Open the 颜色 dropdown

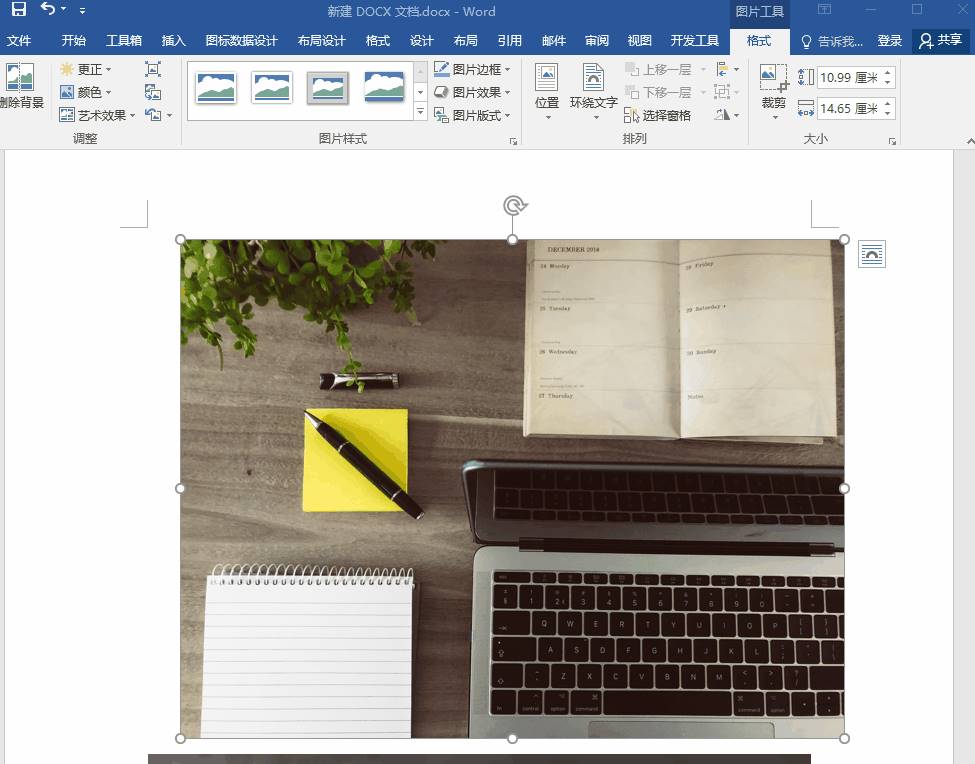[x=86, y=92]
